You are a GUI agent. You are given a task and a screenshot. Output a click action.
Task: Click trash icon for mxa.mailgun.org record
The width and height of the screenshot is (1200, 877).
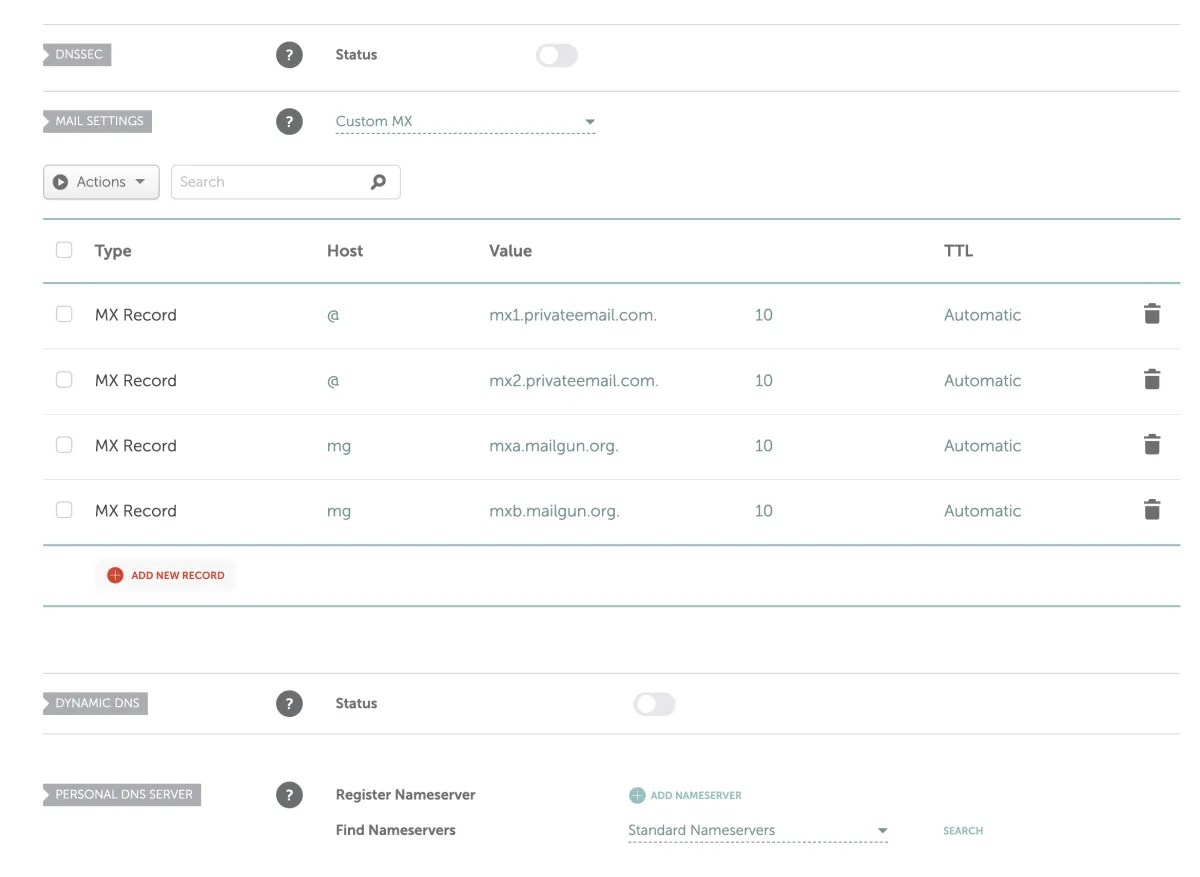point(1152,445)
